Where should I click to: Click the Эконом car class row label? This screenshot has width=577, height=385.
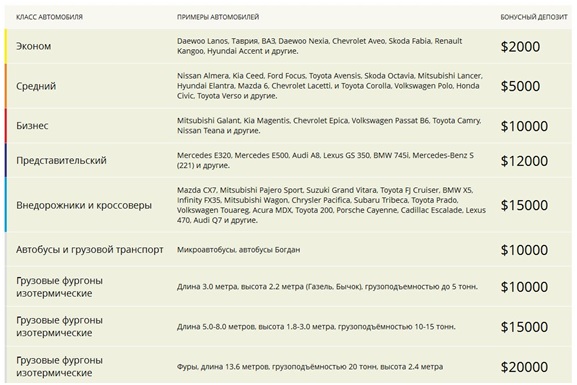(x=33, y=46)
